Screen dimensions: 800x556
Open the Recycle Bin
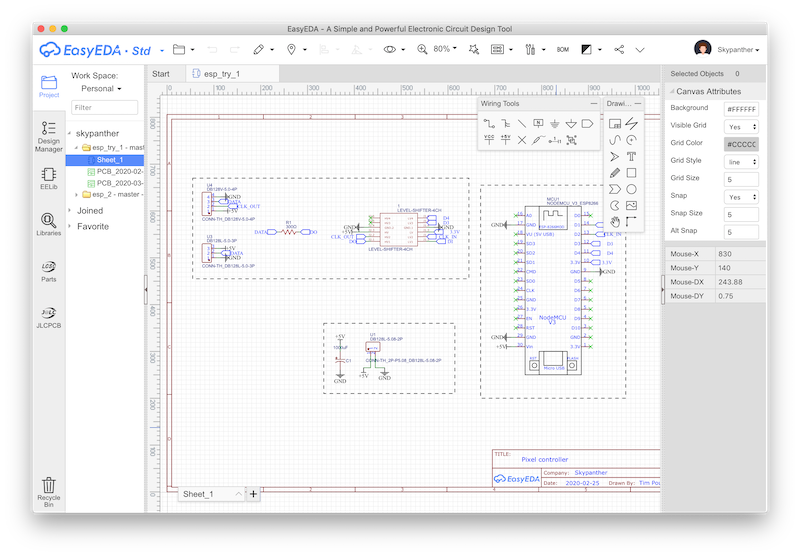coord(48,492)
